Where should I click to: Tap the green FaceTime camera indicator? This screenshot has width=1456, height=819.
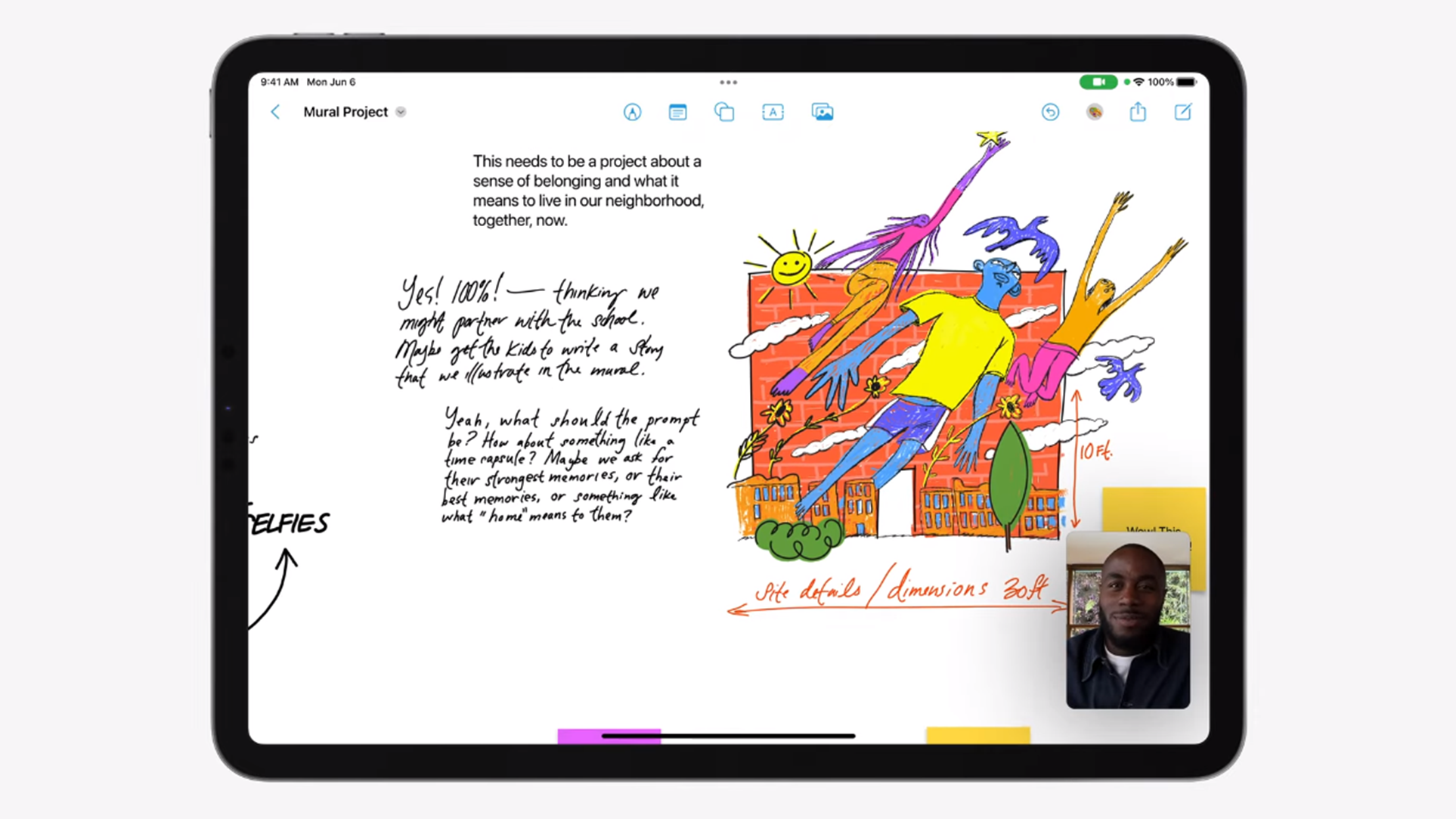(x=1098, y=82)
